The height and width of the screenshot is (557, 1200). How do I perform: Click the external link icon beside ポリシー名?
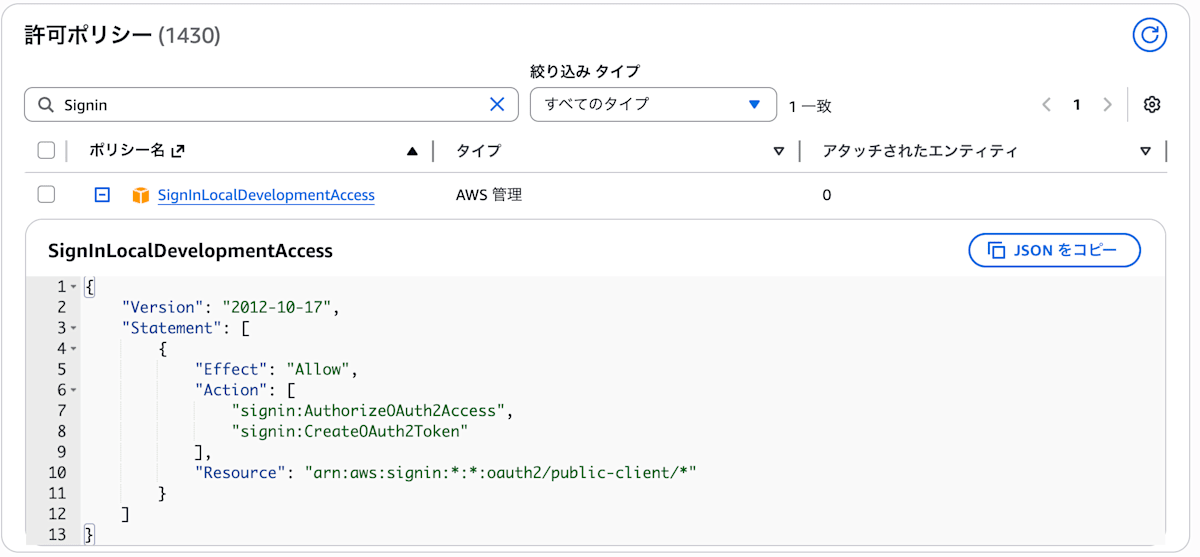[178, 151]
